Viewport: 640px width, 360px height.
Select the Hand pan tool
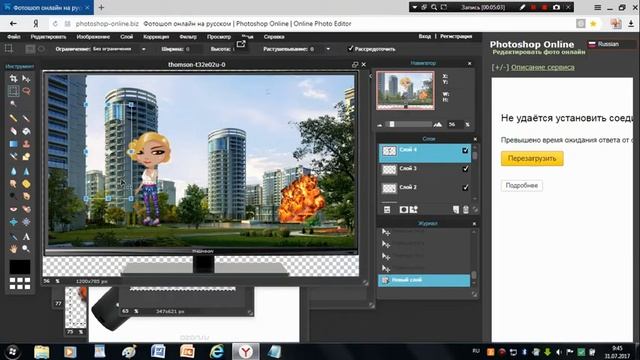13,249
